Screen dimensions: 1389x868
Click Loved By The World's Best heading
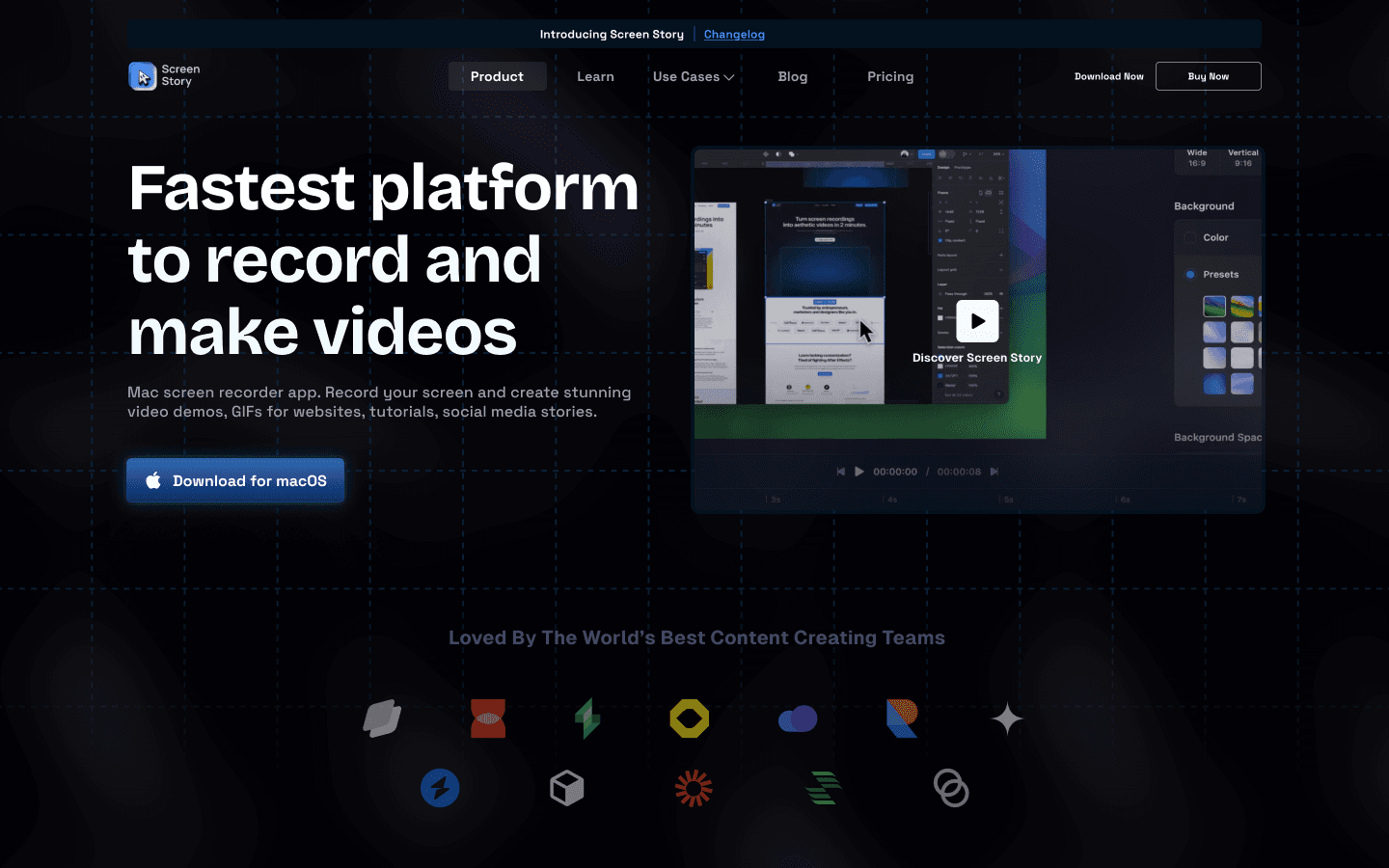pyautogui.click(x=696, y=637)
